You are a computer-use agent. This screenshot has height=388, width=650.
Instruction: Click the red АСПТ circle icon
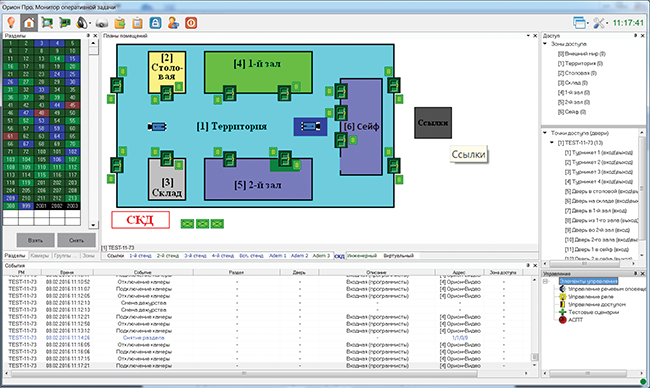pos(563,320)
